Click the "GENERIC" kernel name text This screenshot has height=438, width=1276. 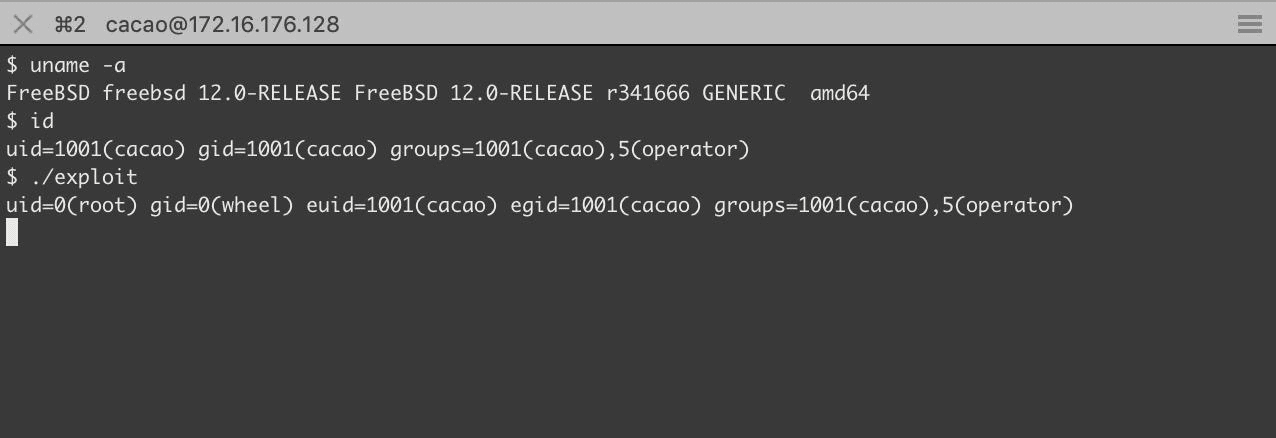pyautogui.click(x=744, y=93)
